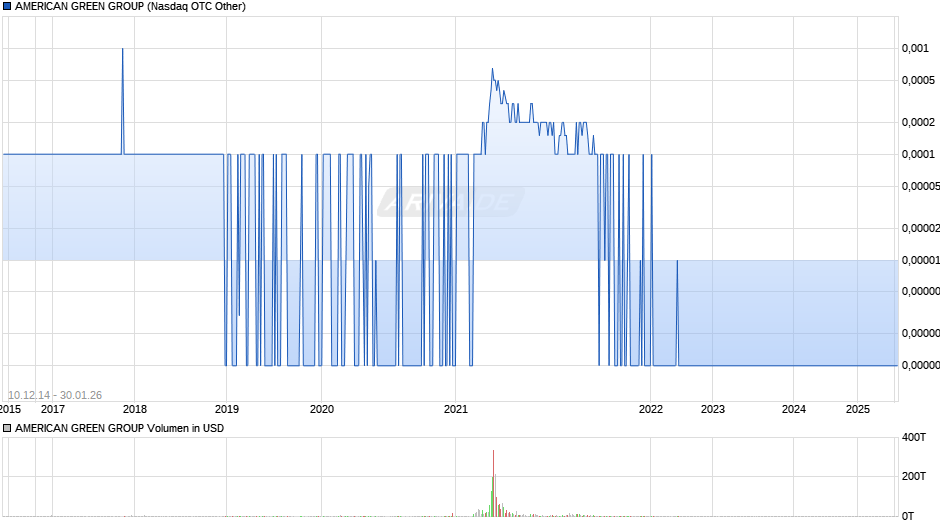This screenshot has height=526, width=940.
Task: Click the 0,0005 price axis label
Action: coord(918,80)
